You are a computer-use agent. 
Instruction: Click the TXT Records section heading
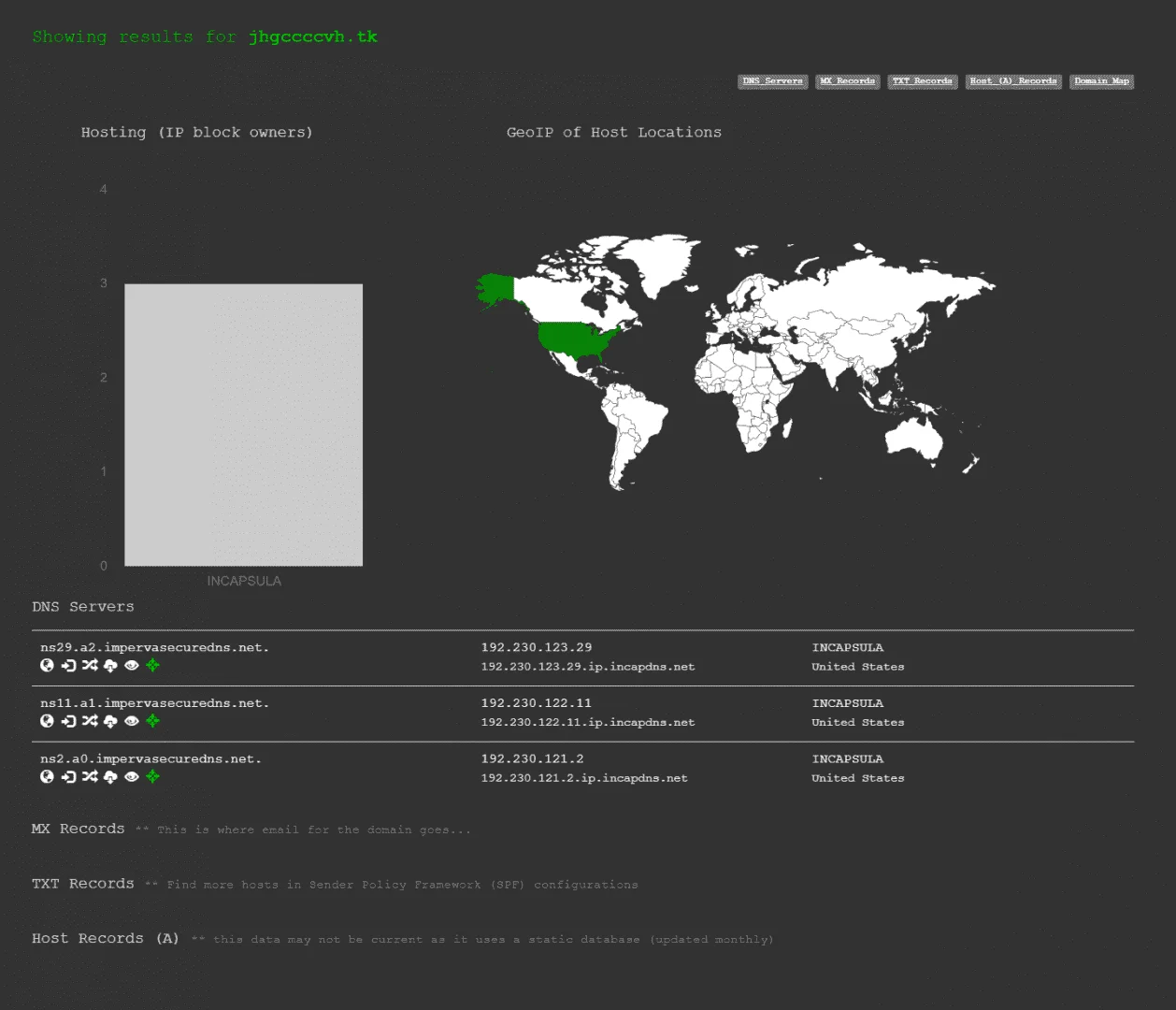pyautogui.click(x=83, y=884)
